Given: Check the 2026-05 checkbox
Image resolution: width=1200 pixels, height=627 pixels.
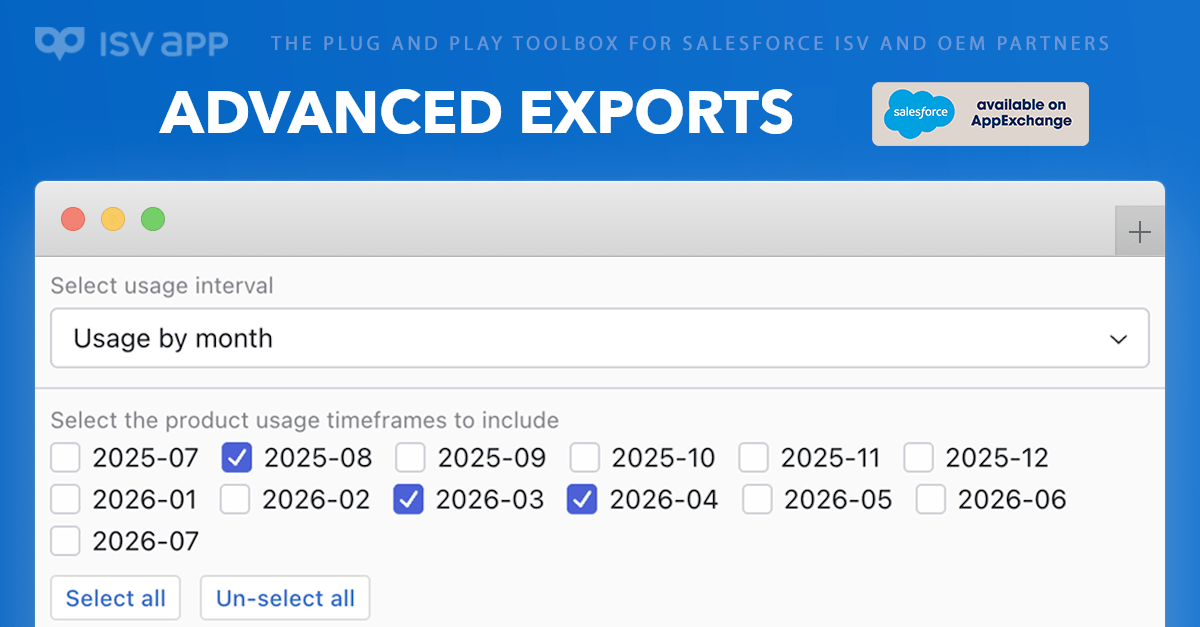Looking at the screenshot, I should [x=757, y=499].
